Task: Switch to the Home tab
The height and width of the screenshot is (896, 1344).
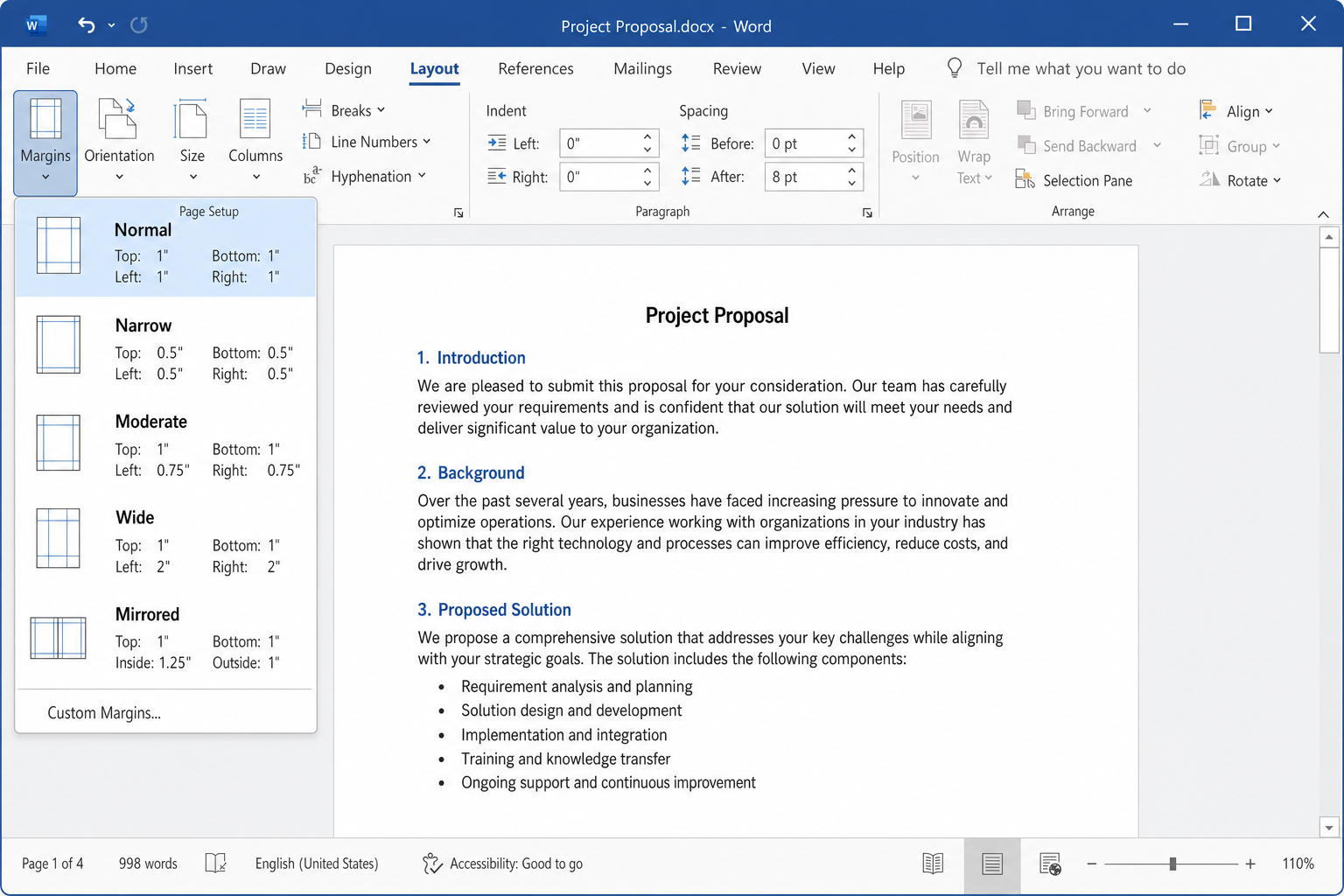Action: (115, 68)
